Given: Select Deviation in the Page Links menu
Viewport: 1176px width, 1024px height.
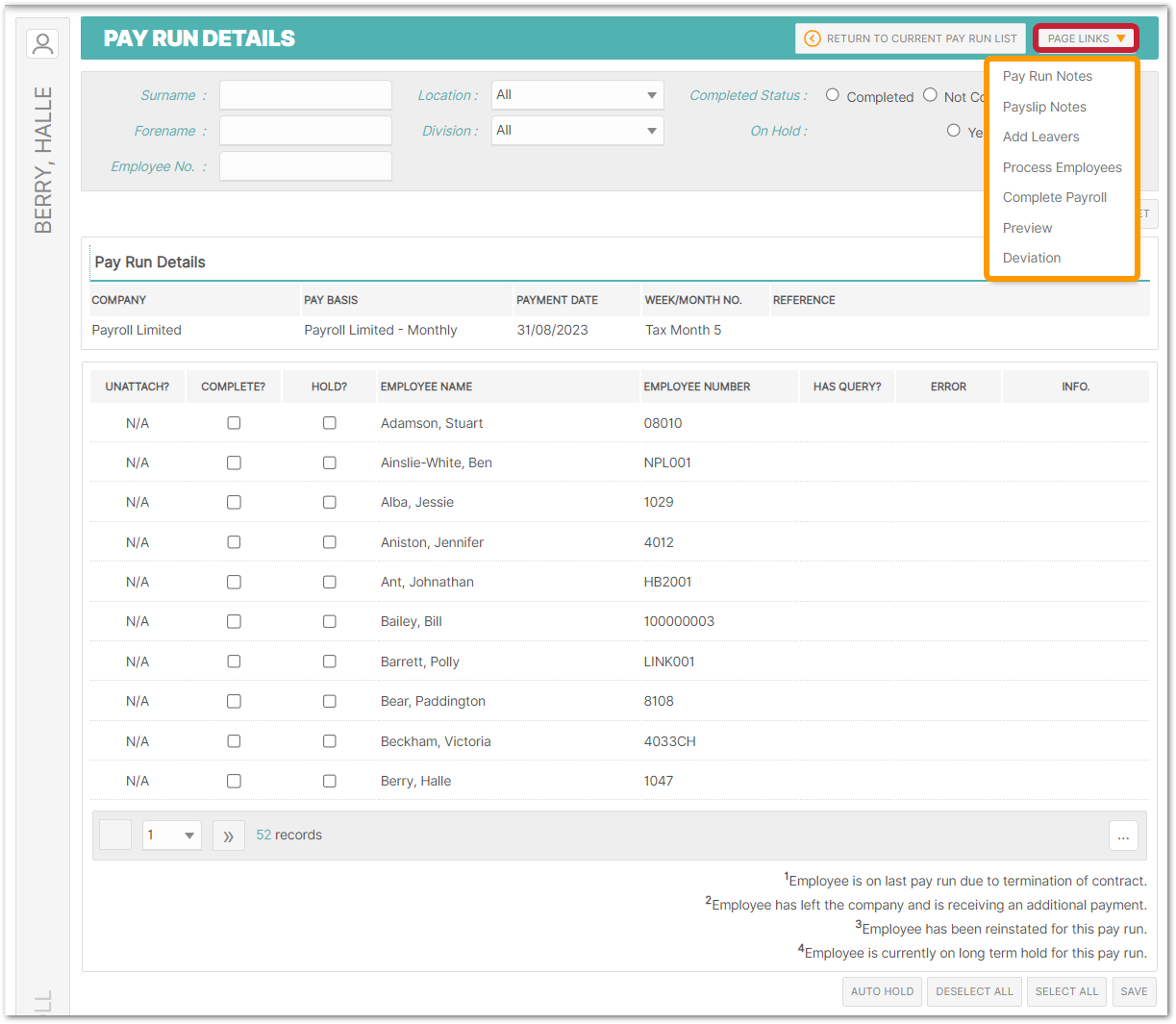Looking at the screenshot, I should tap(1031, 258).
